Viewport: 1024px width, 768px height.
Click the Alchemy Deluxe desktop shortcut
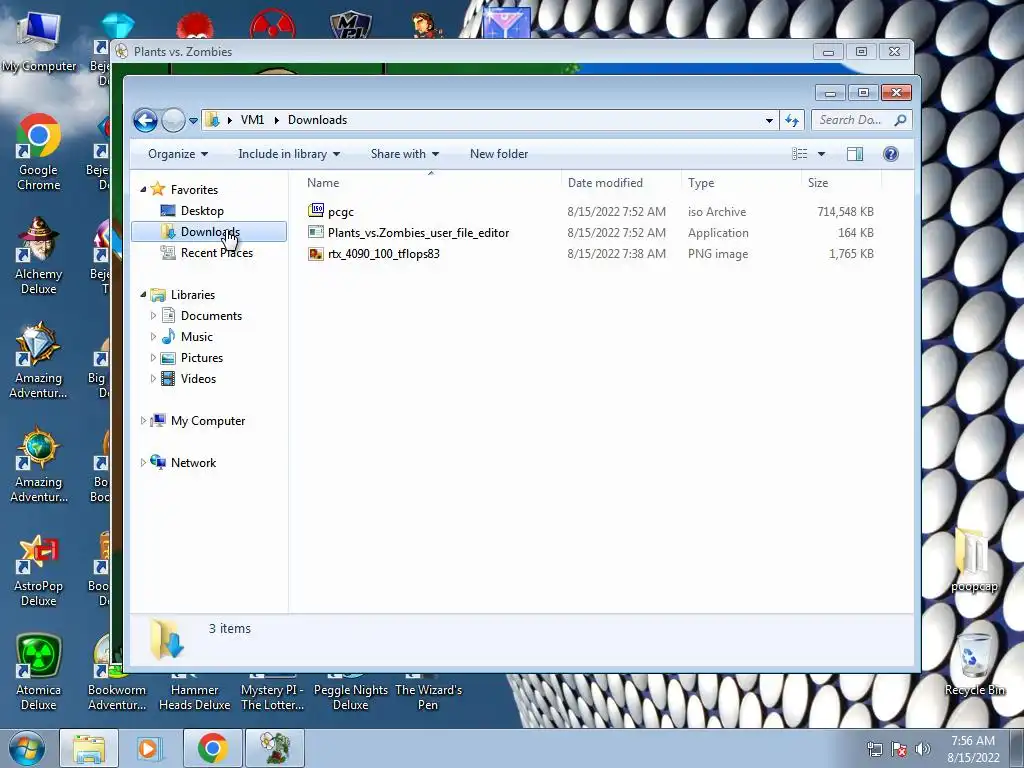pyautogui.click(x=39, y=257)
